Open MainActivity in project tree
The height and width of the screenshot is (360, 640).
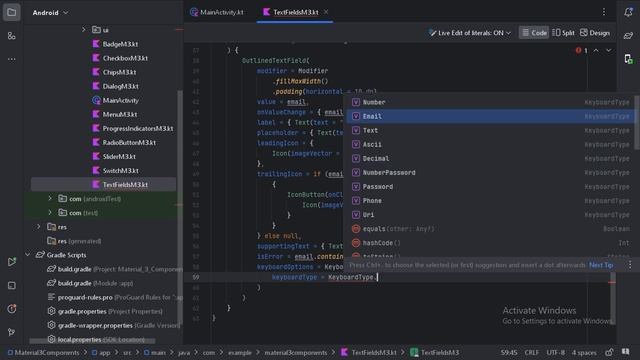point(116,100)
